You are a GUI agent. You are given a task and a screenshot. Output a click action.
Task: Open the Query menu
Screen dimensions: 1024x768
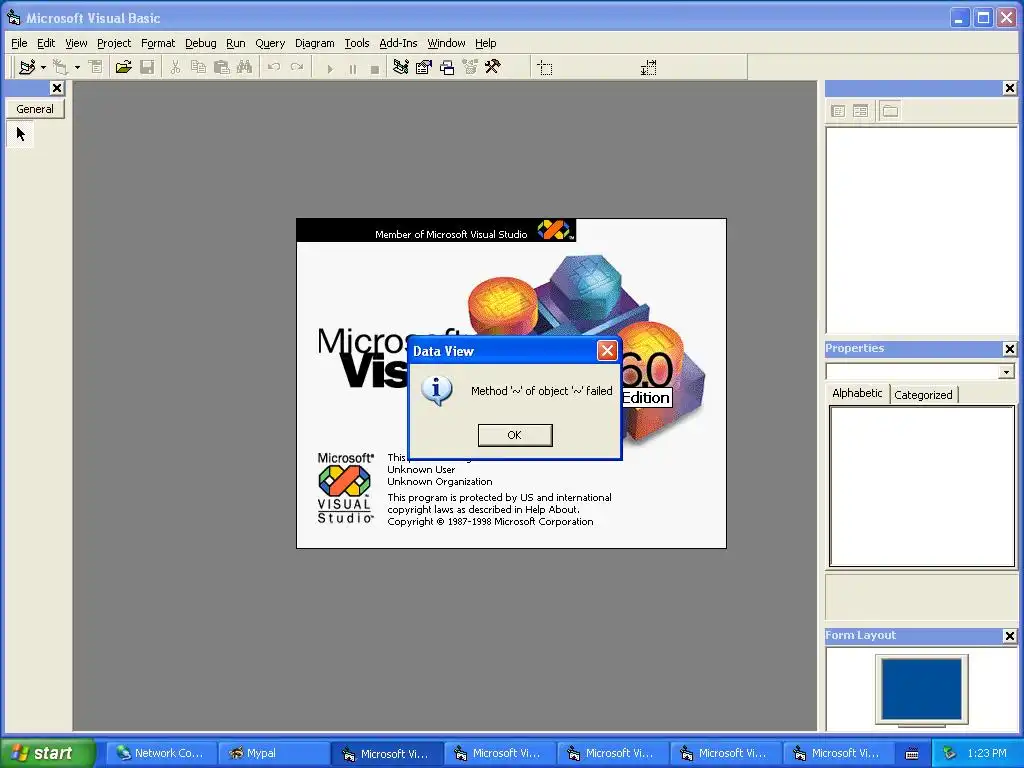click(x=270, y=43)
